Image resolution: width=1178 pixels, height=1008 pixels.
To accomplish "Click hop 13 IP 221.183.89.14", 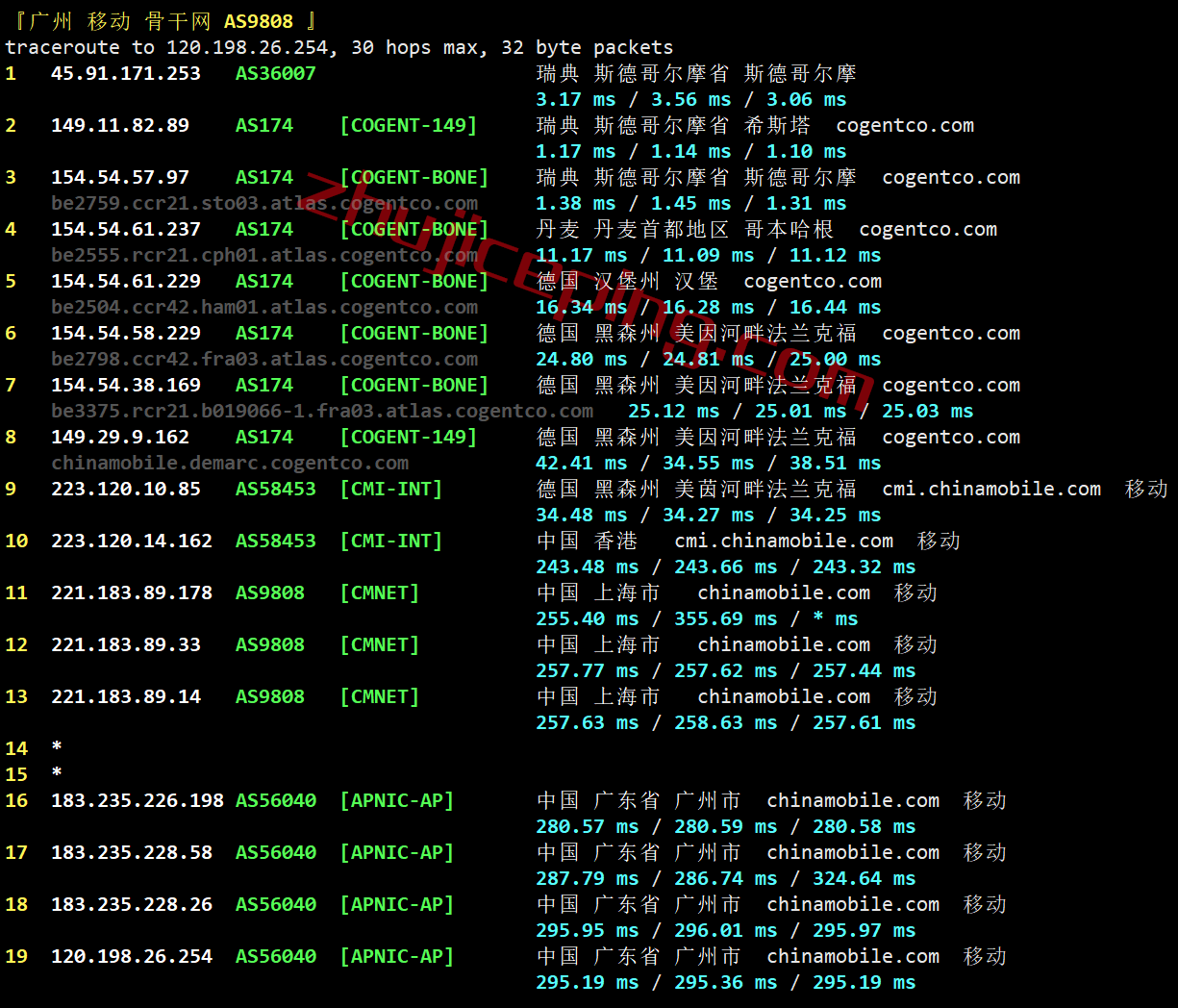I will pos(126,696).
